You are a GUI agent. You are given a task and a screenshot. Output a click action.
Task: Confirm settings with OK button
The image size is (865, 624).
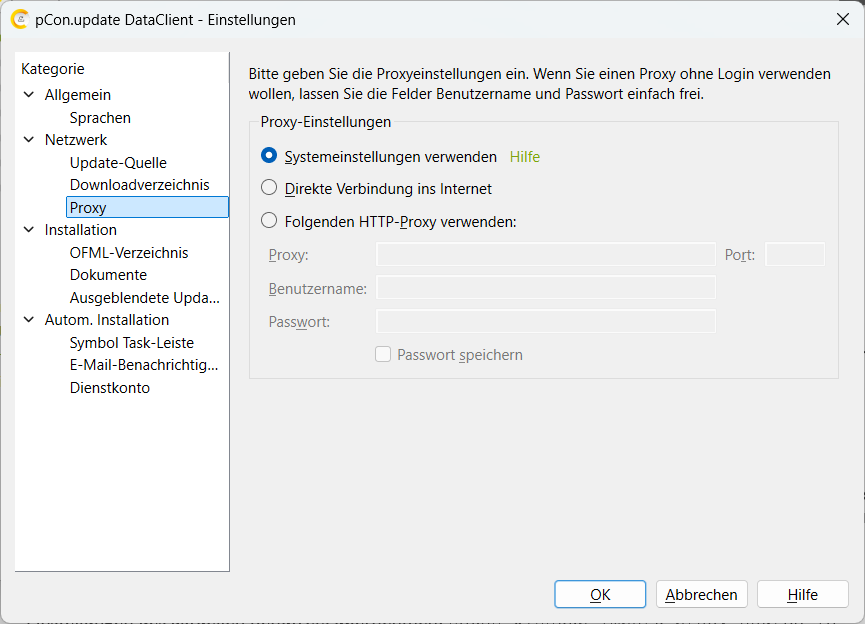pyautogui.click(x=600, y=594)
